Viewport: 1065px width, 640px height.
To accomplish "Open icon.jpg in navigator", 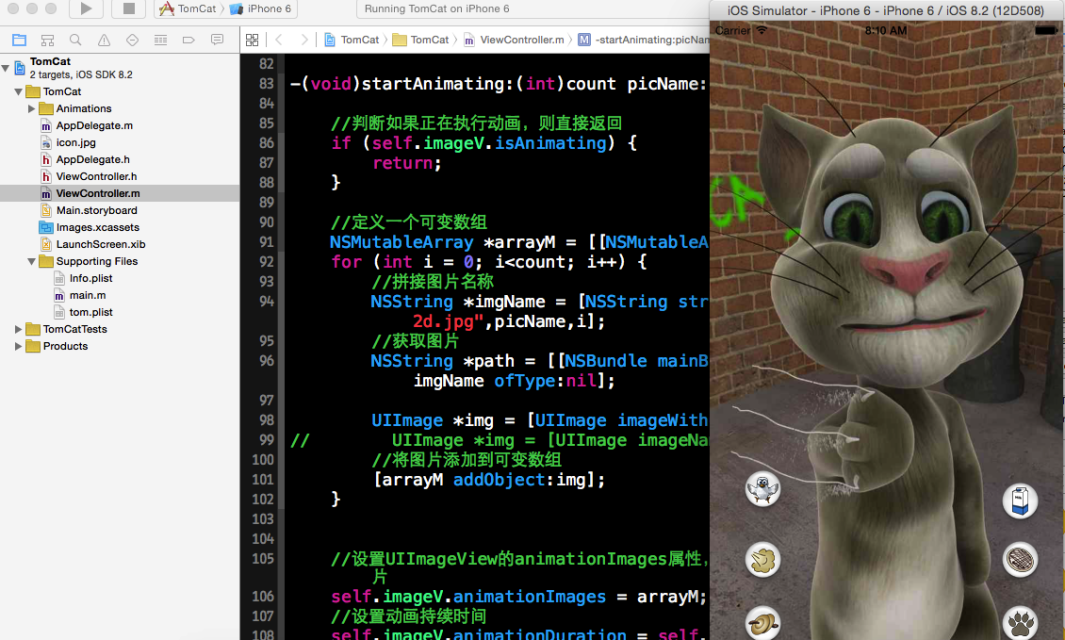I will pyautogui.click(x=75, y=143).
